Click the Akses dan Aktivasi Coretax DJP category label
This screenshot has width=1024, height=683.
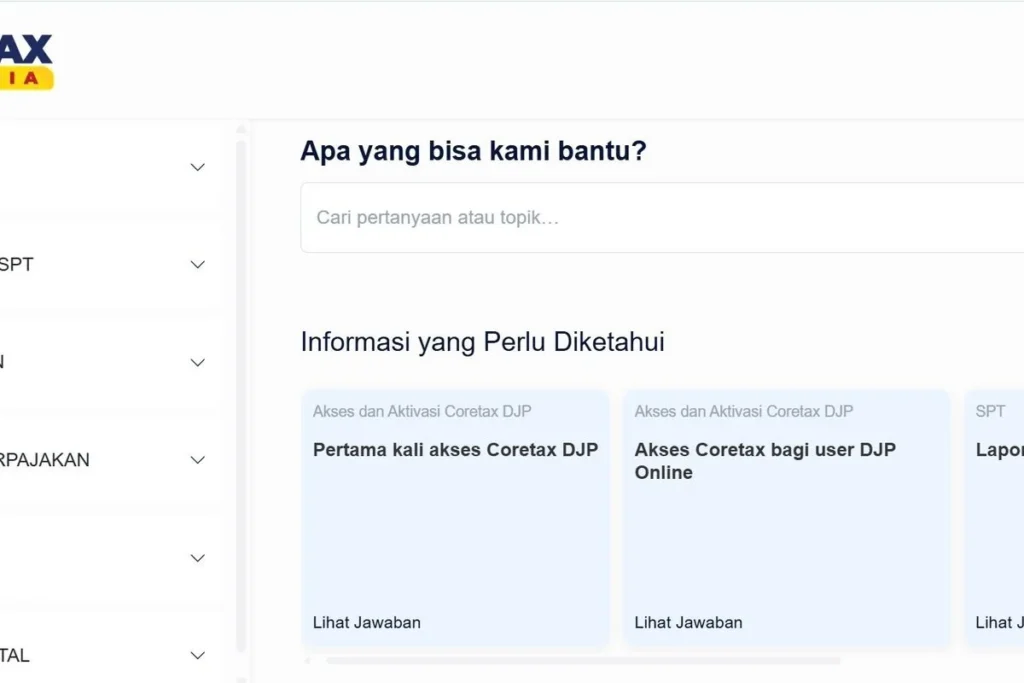coord(420,411)
